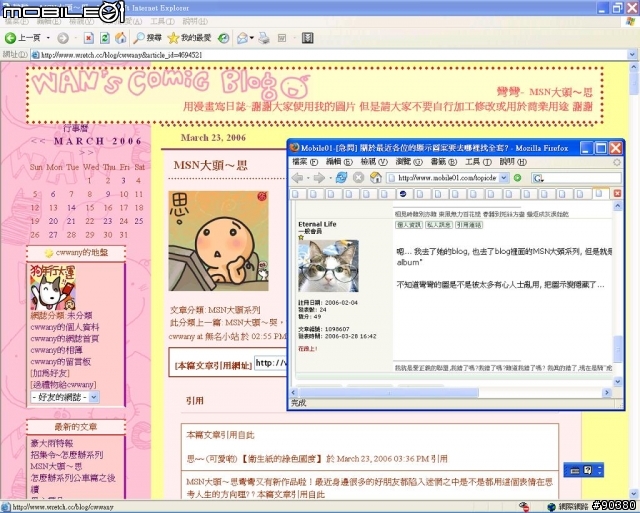Viewport: 640px width, 513px height.
Task: Open the Mail icon's dropdown arrow in IE
Action: [251, 38]
